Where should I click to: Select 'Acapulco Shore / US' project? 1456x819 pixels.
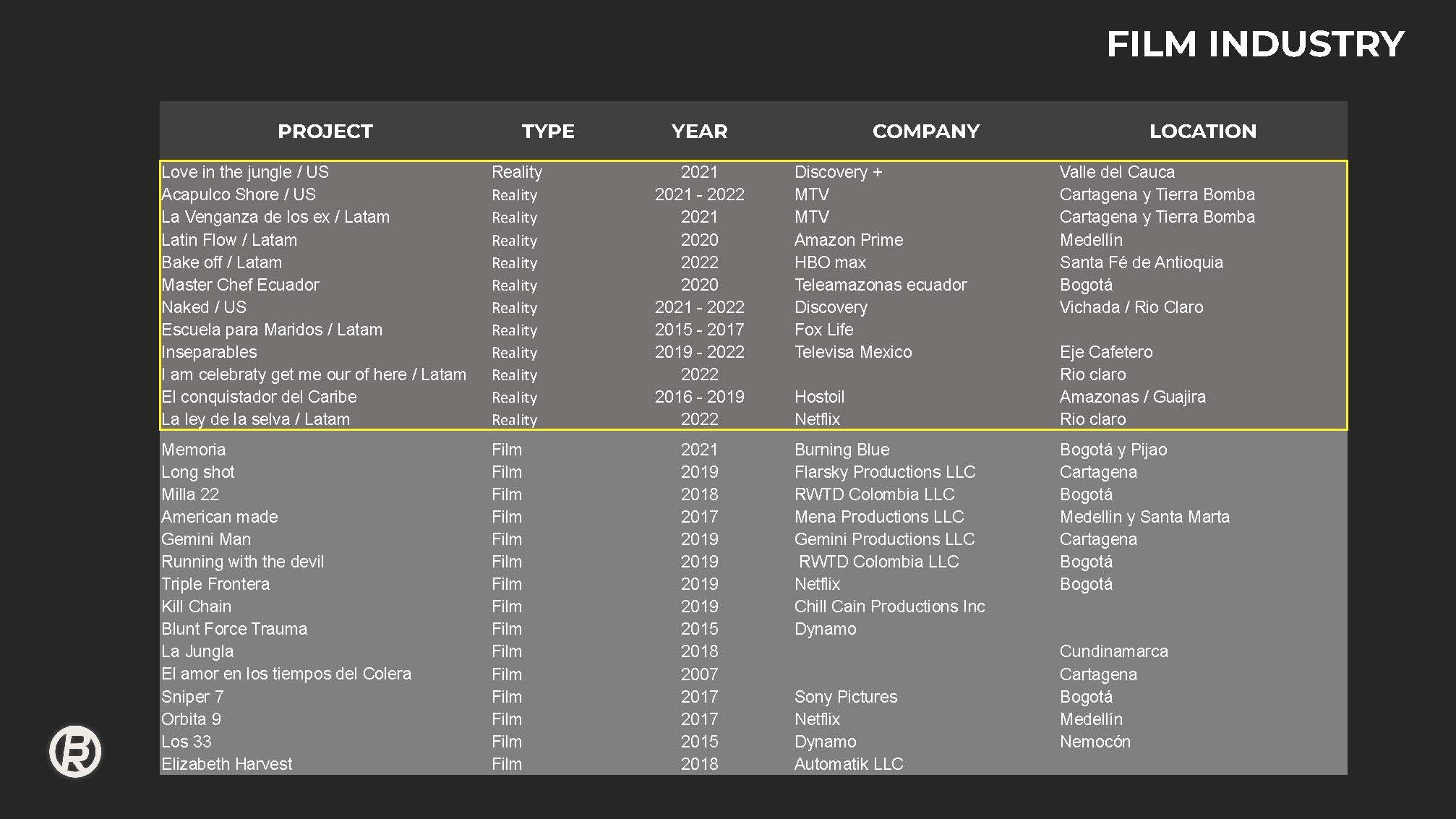point(239,194)
